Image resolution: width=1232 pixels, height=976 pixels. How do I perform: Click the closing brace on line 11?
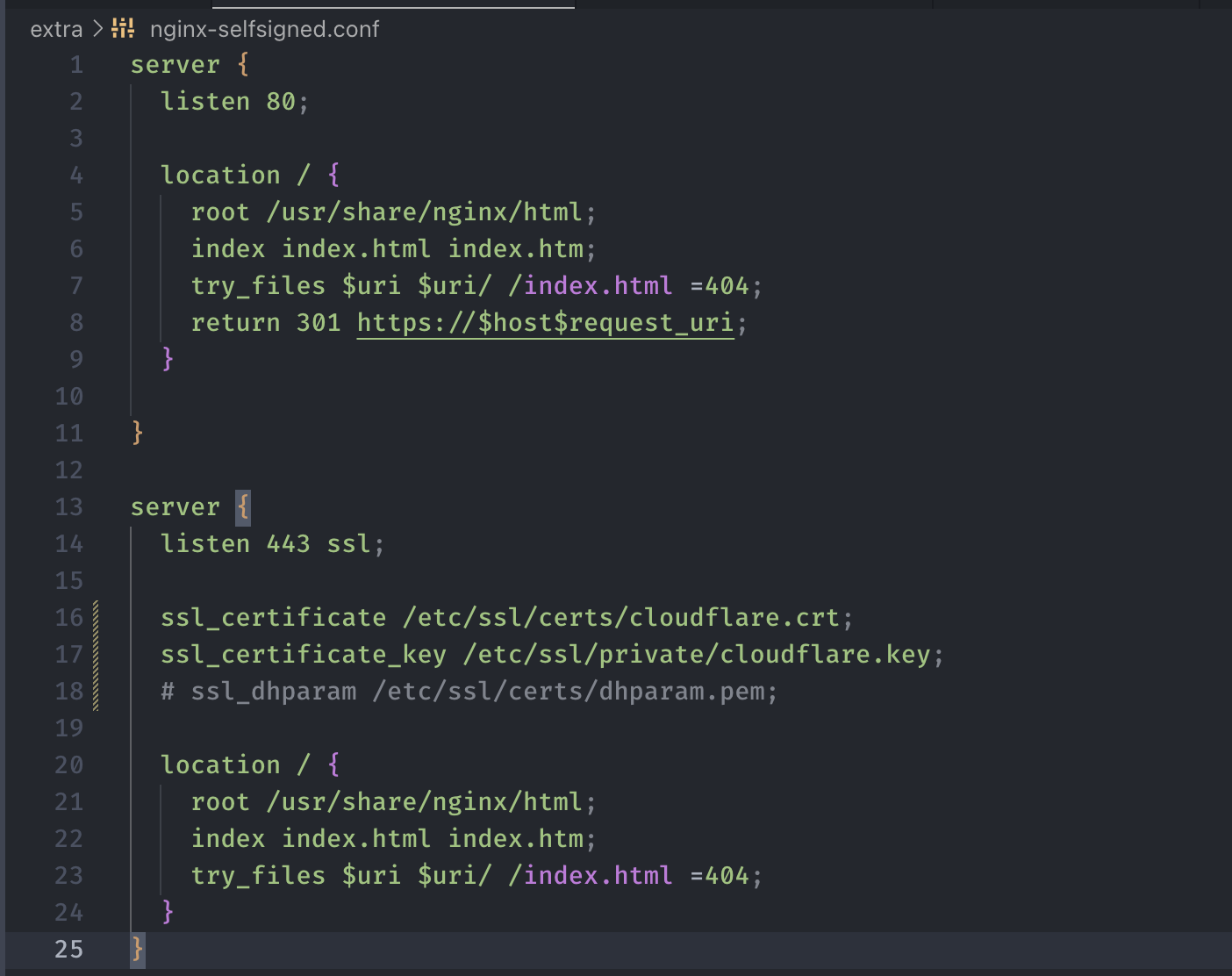[x=138, y=434]
